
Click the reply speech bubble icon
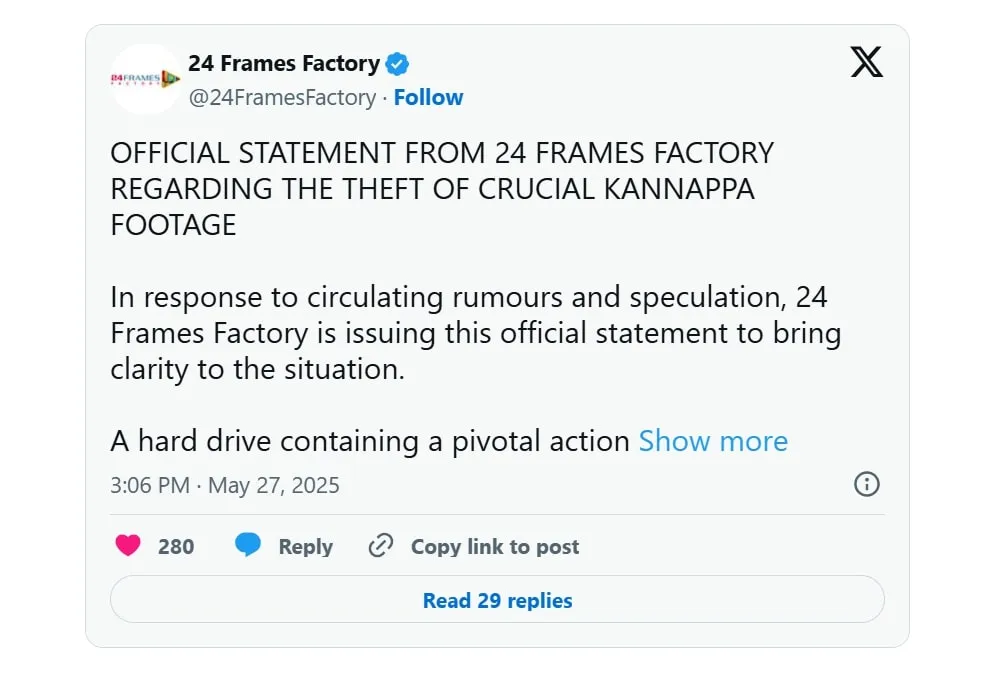tap(248, 546)
